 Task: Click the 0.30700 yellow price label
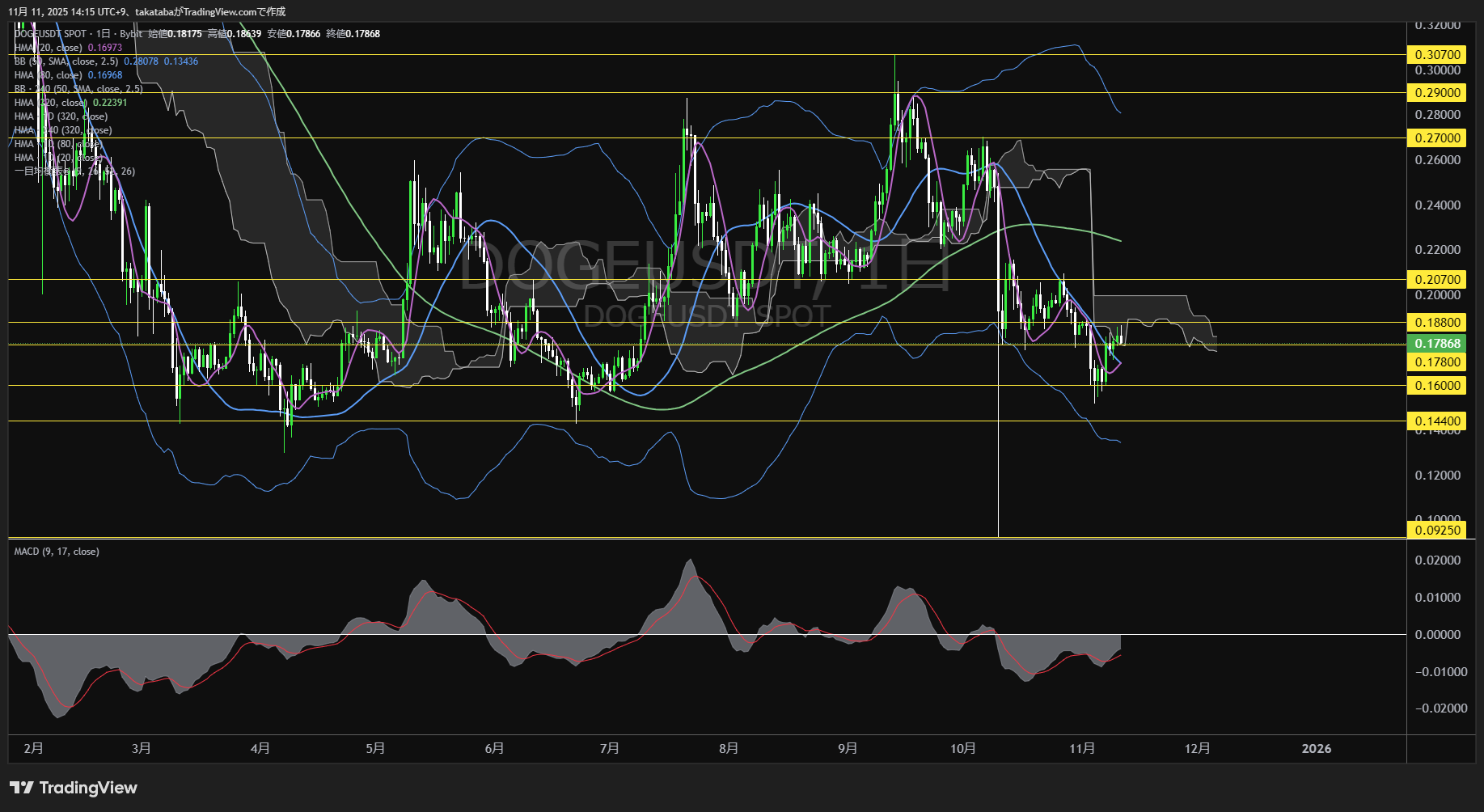[x=1437, y=55]
